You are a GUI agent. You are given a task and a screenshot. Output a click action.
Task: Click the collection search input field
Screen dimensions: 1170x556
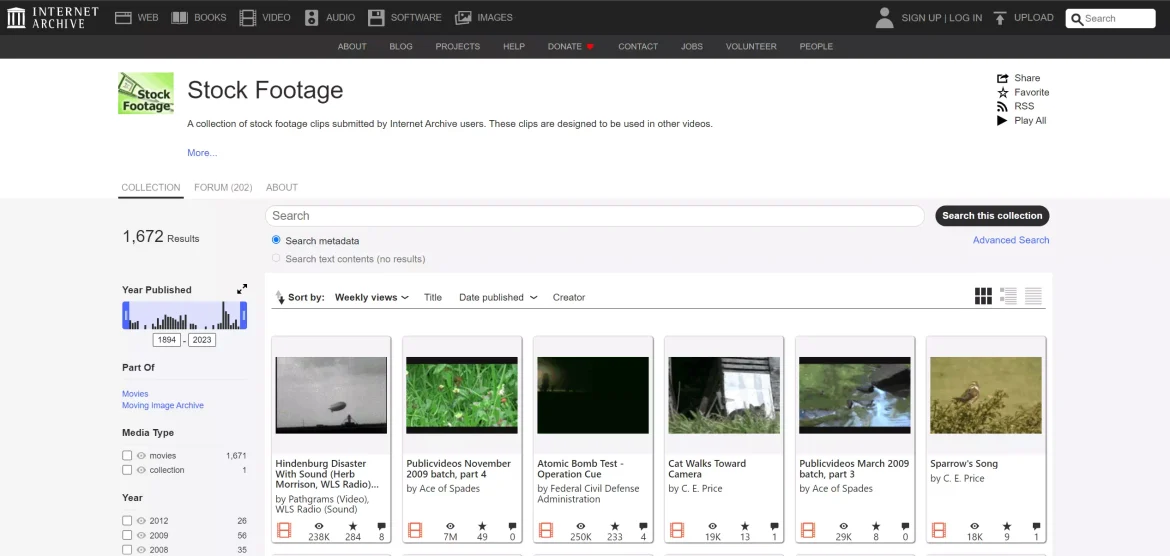tap(595, 216)
